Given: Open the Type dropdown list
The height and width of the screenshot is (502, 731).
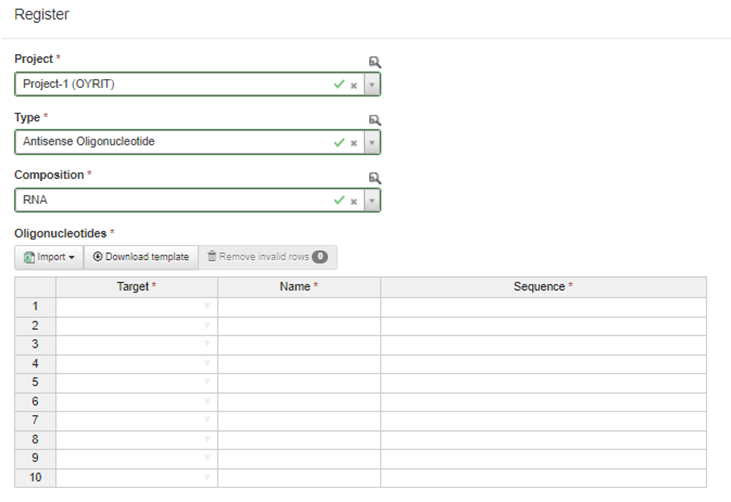Looking at the screenshot, I should coord(371,143).
